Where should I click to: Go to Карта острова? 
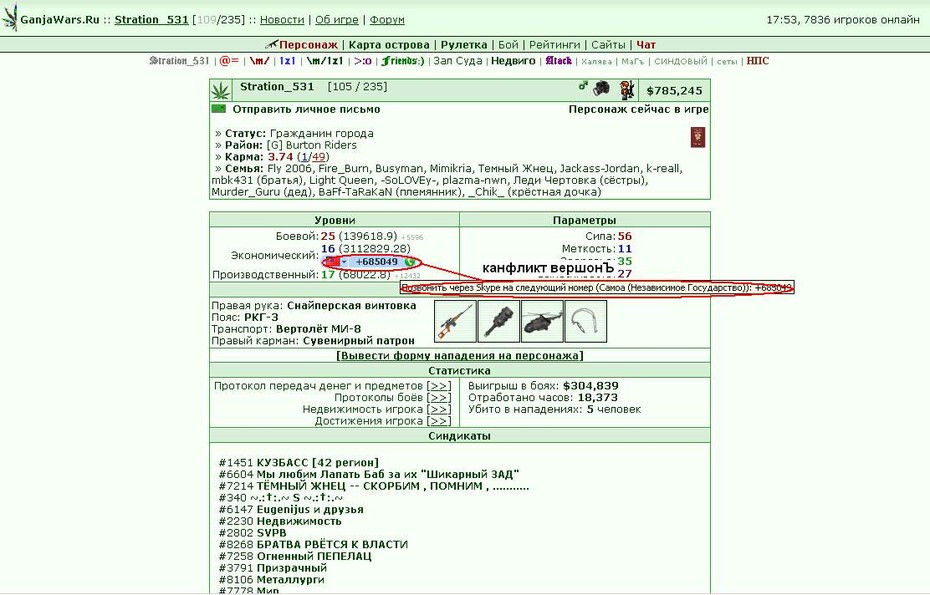coord(389,44)
